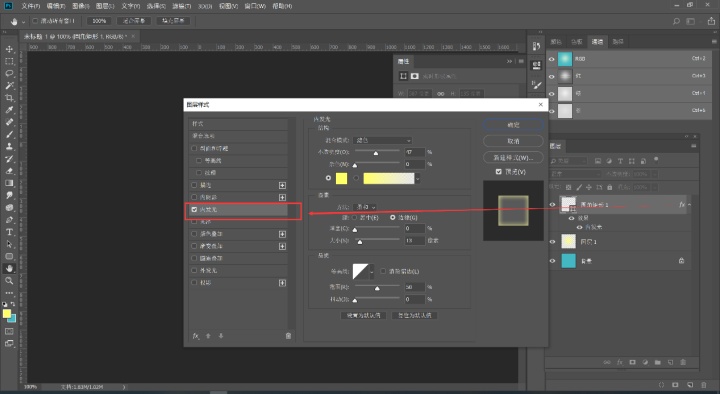
Task: Click the search icon at top right
Action: pyautogui.click(x=676, y=21)
